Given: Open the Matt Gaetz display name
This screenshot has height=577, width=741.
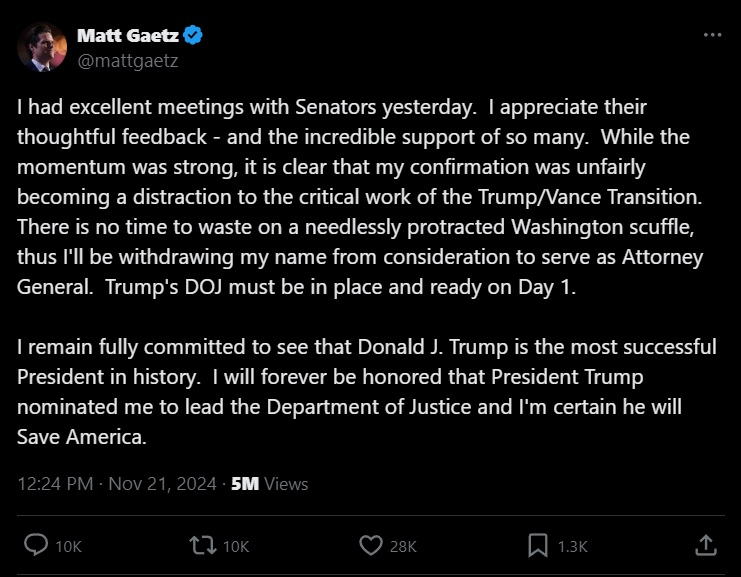Looking at the screenshot, I should pyautogui.click(x=128, y=35).
